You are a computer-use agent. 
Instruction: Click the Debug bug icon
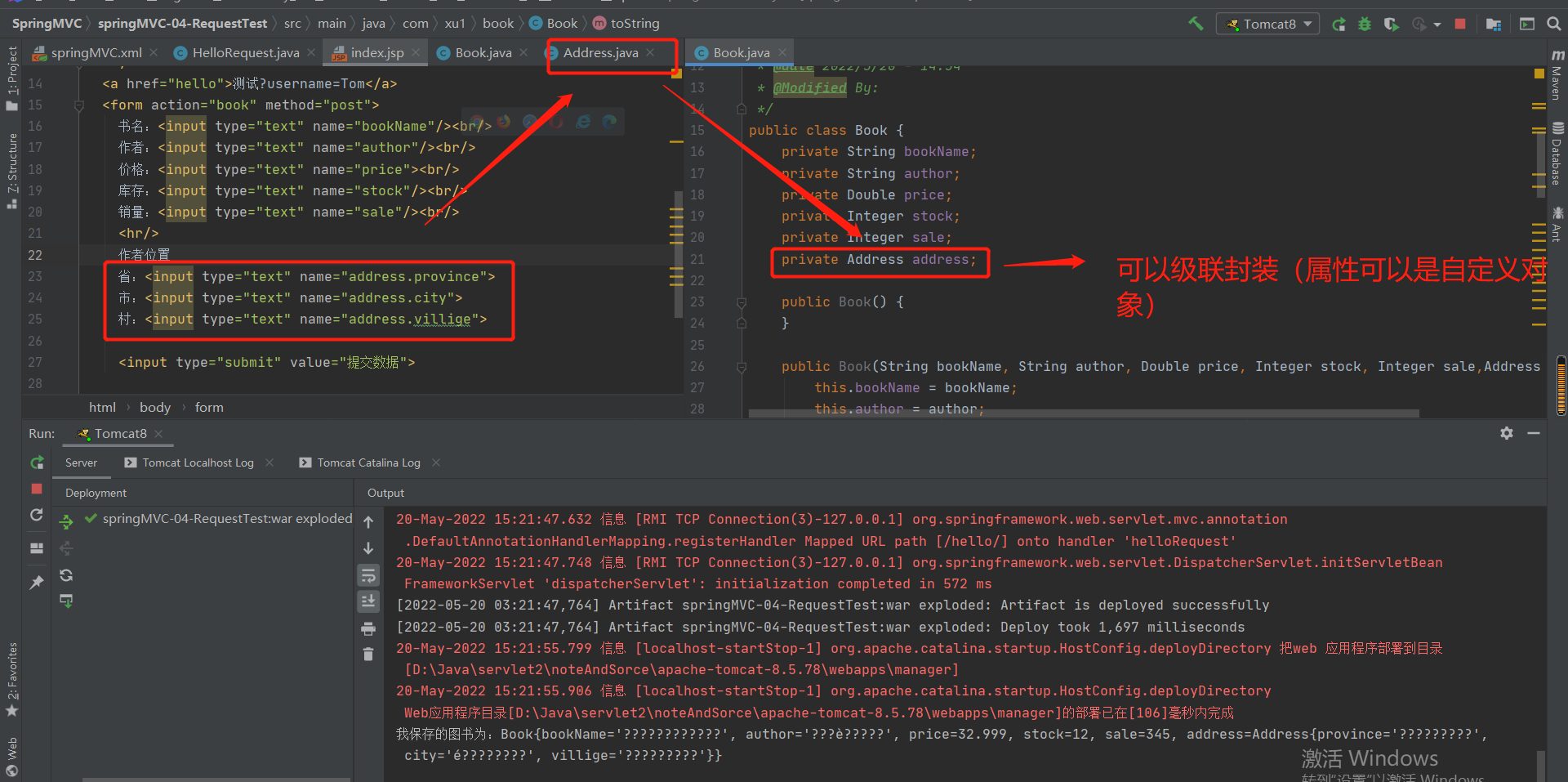click(1365, 24)
